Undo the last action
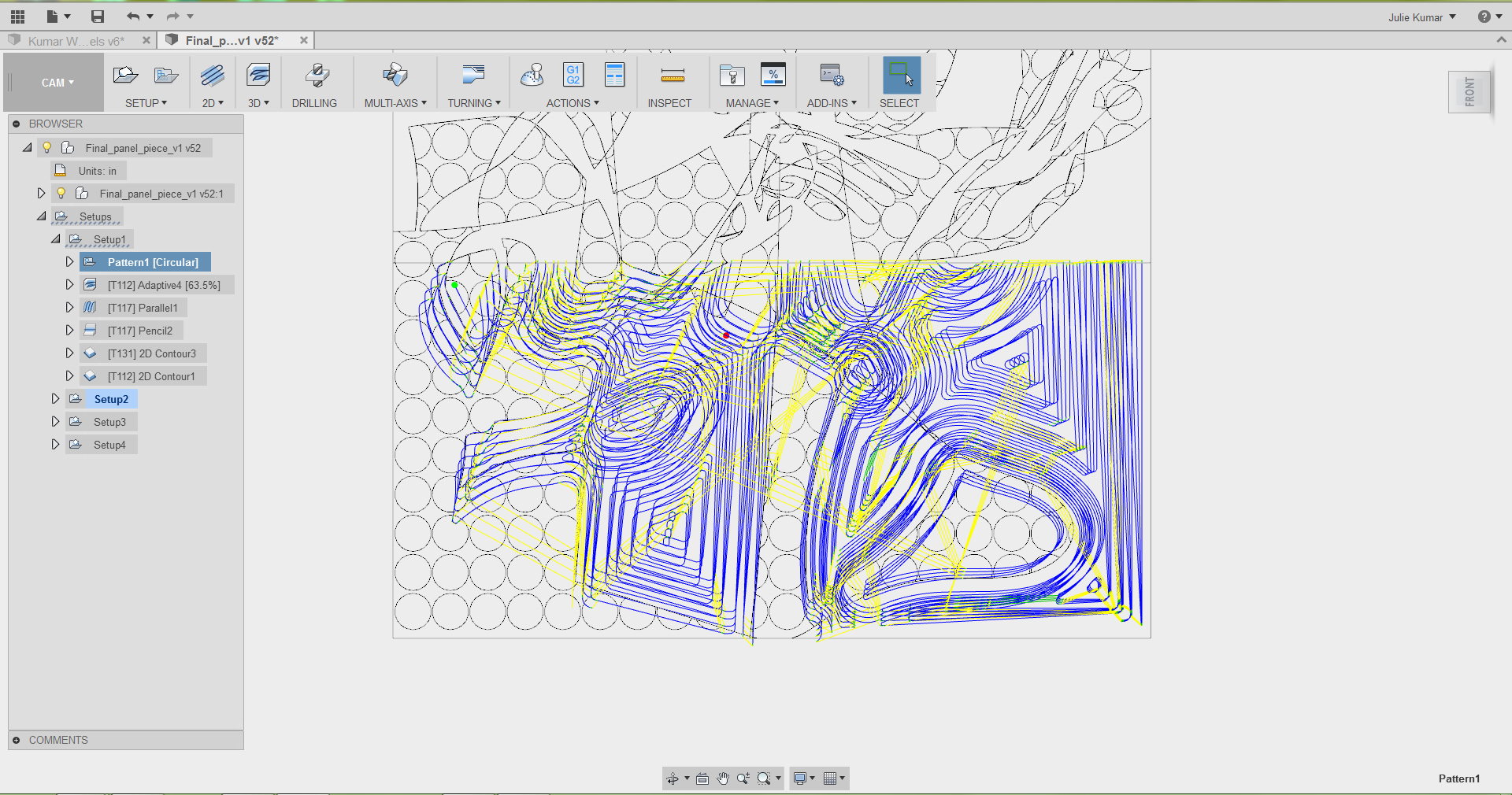 coord(133,17)
